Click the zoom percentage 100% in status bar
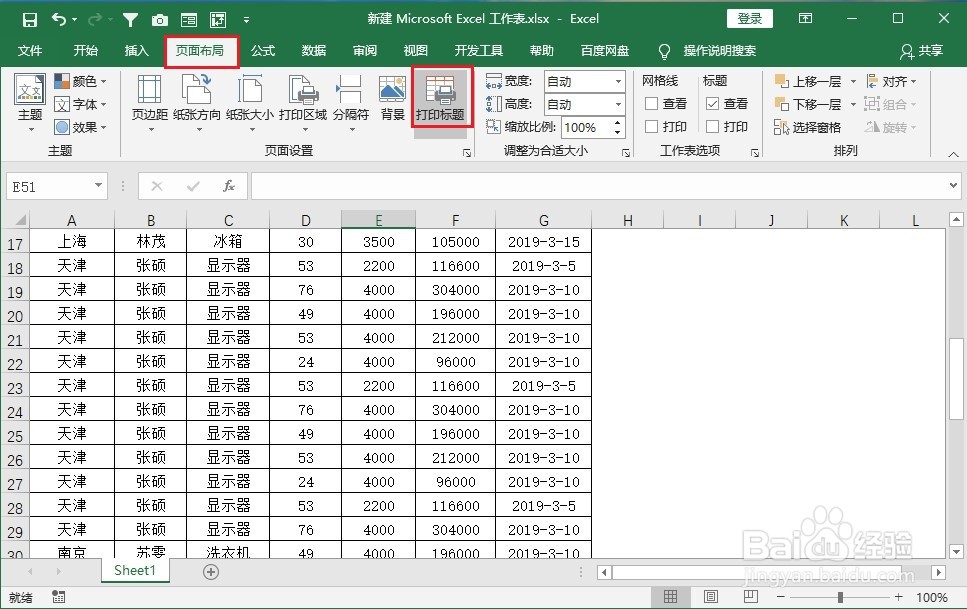Viewport: 967px width, 609px height. pos(931,597)
